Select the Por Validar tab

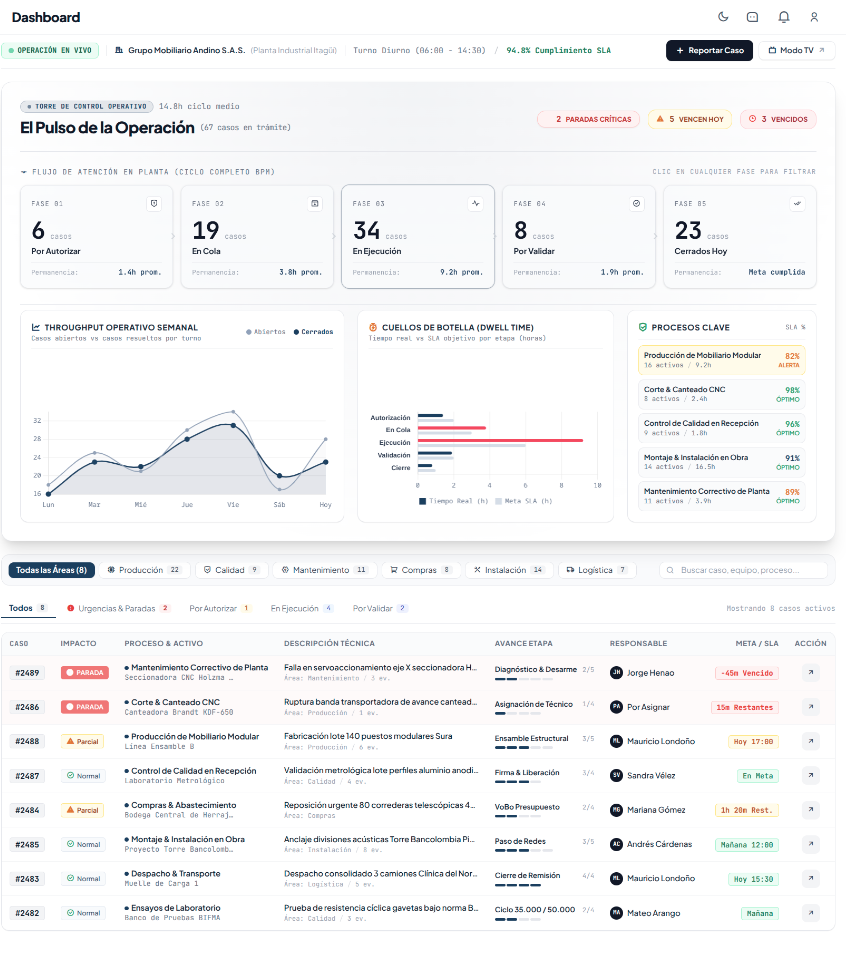click(380, 608)
